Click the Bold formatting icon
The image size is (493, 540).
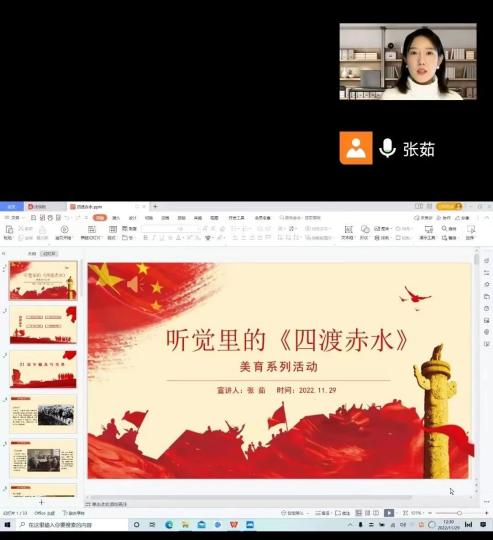(x=145, y=238)
